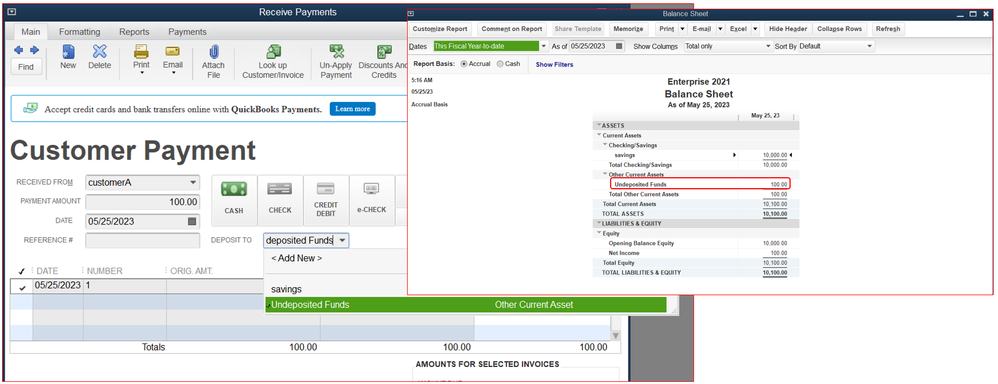Click the Show Filters link

click(554, 64)
